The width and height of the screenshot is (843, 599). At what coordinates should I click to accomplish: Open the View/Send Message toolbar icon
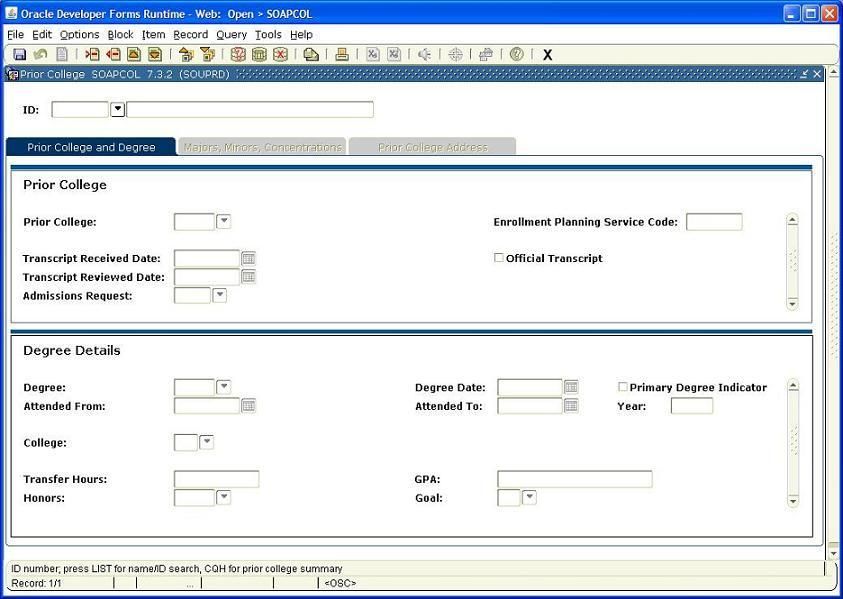(311, 54)
